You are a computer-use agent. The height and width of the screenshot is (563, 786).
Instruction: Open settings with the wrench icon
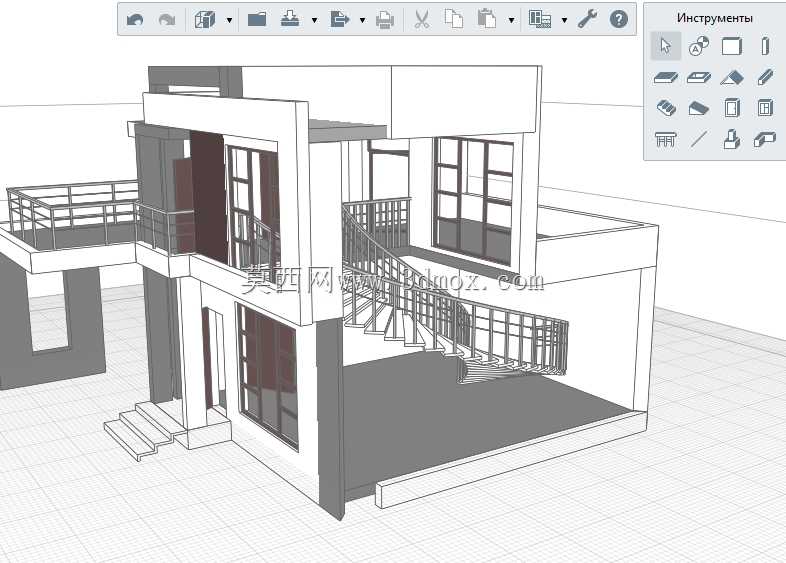tap(587, 20)
